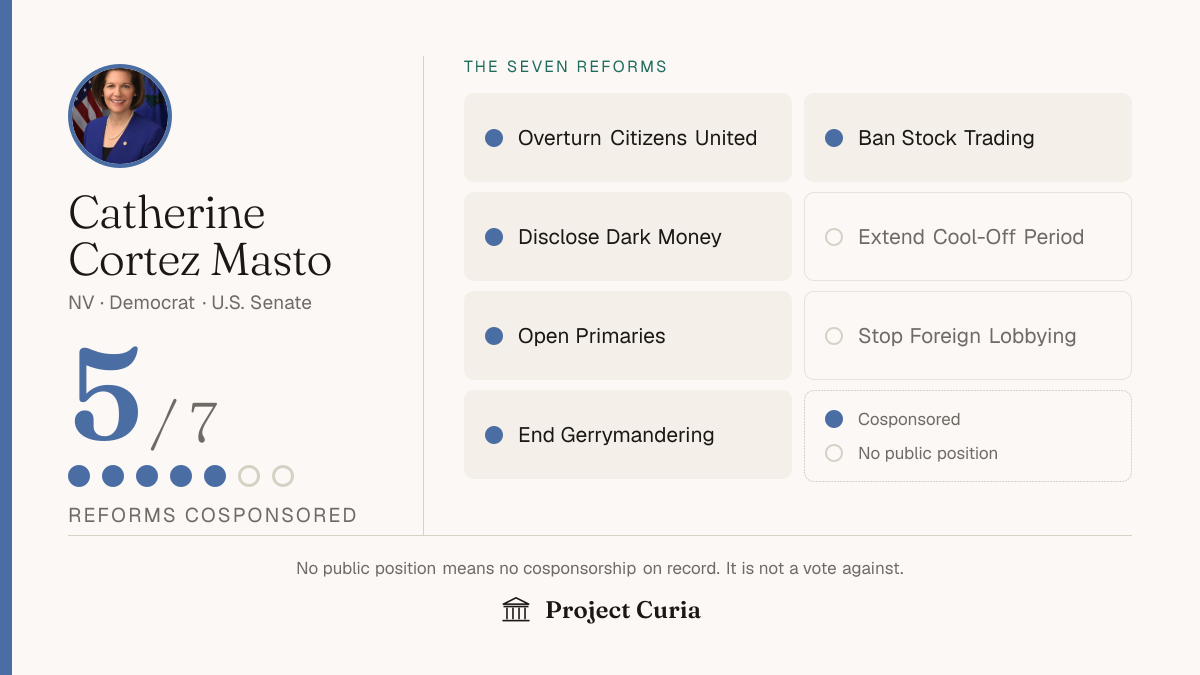Click the empty circle beside Extend Cool-Off Period
Image resolution: width=1200 pixels, height=675 pixels.
[834, 237]
